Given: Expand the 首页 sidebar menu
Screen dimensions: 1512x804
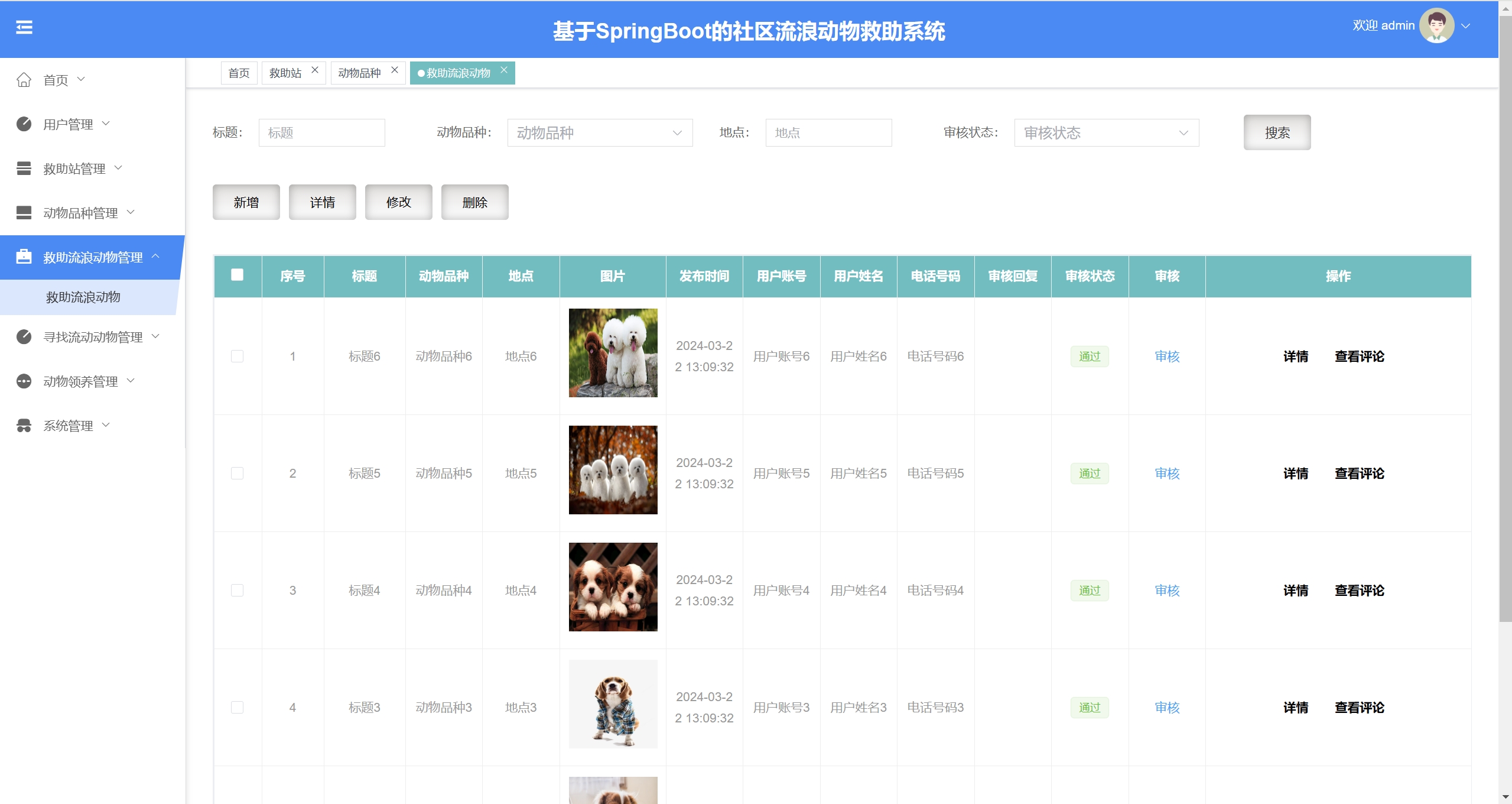Looking at the screenshot, I should tap(82, 79).
